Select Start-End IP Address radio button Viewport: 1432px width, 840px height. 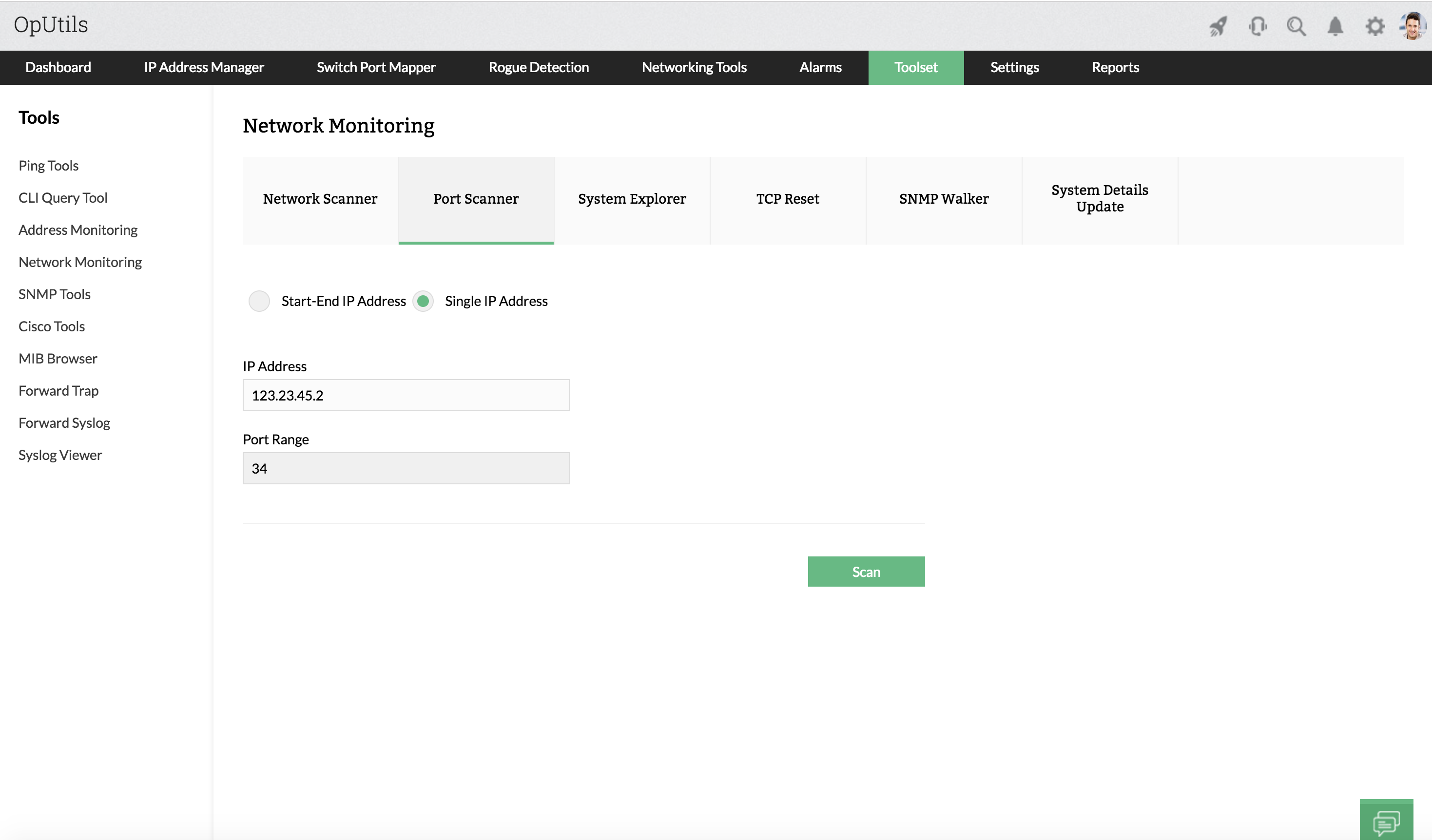click(x=259, y=301)
